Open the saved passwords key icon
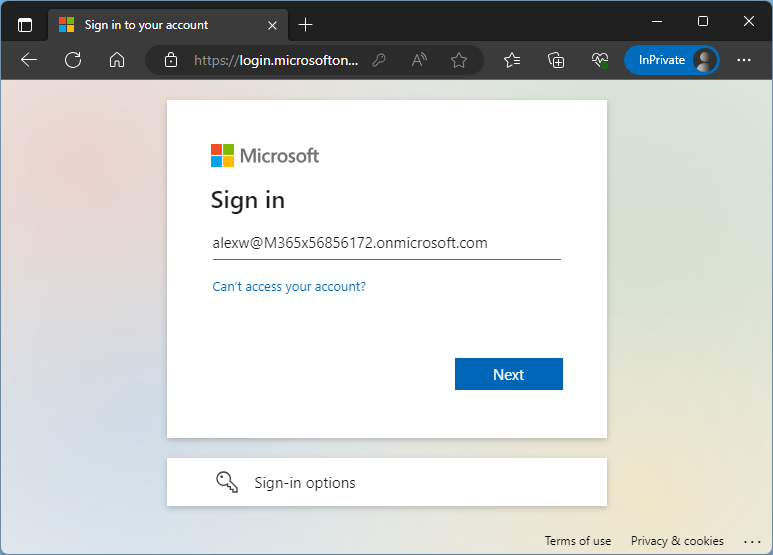Viewport: 773px width, 555px height. pos(379,60)
